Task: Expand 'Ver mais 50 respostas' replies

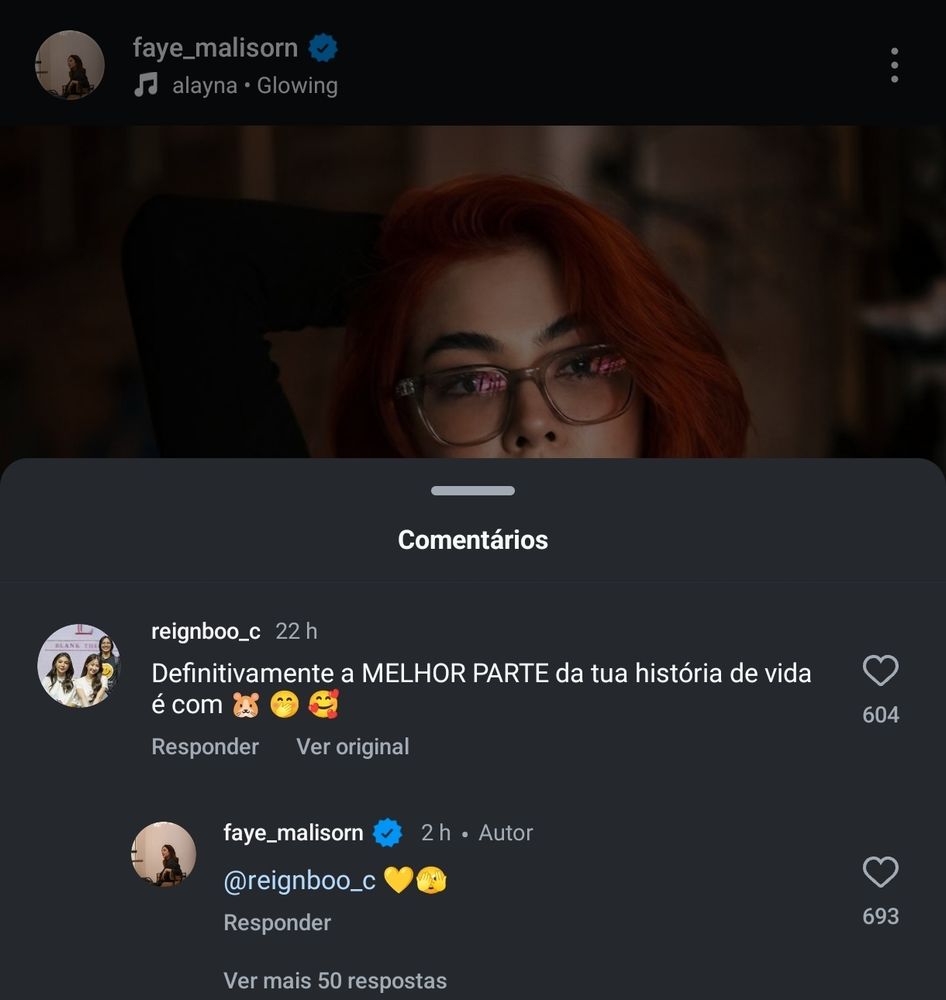Action: pos(335,980)
